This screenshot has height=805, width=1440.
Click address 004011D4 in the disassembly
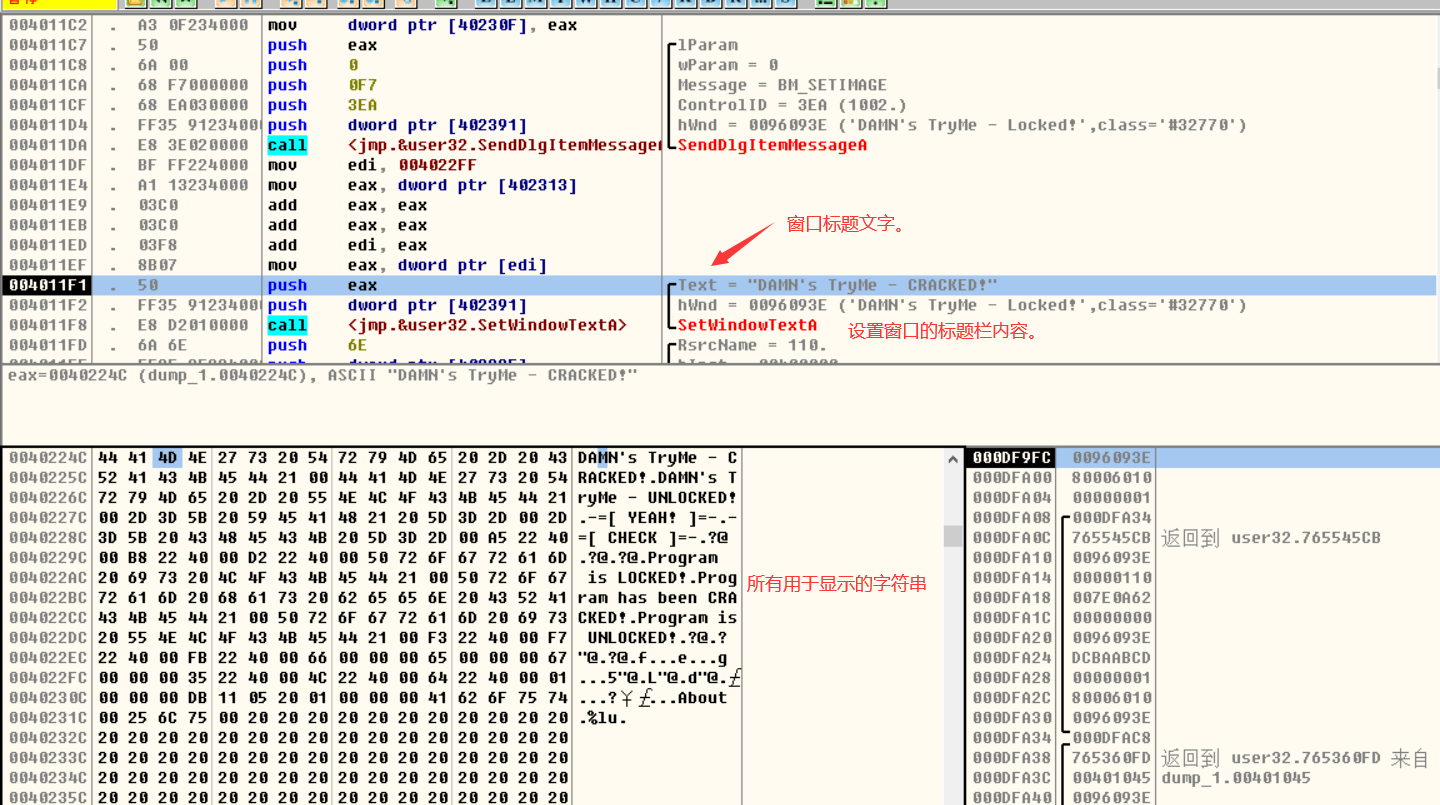point(49,125)
